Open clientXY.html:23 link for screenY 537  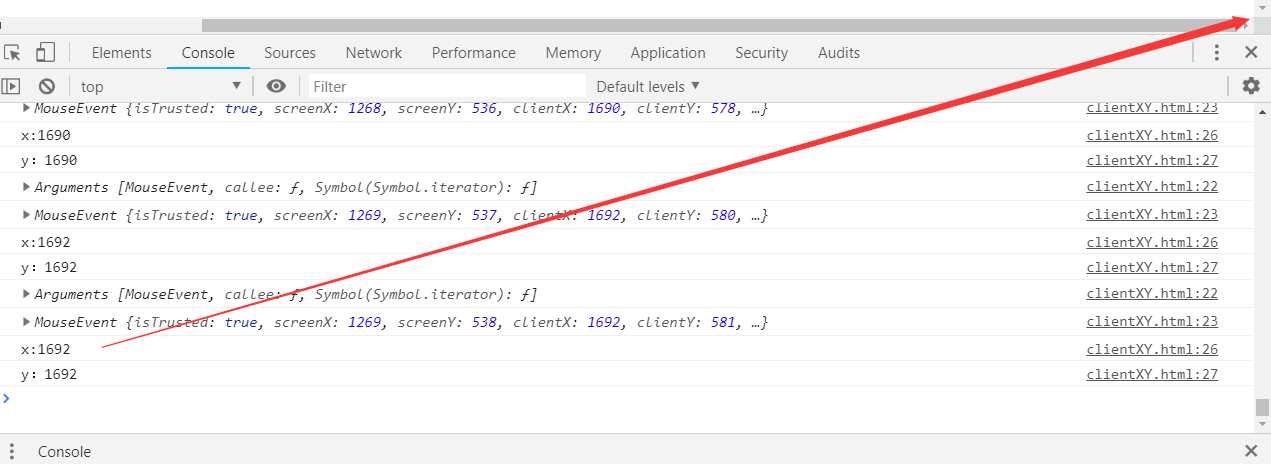pyautogui.click(x=1152, y=214)
